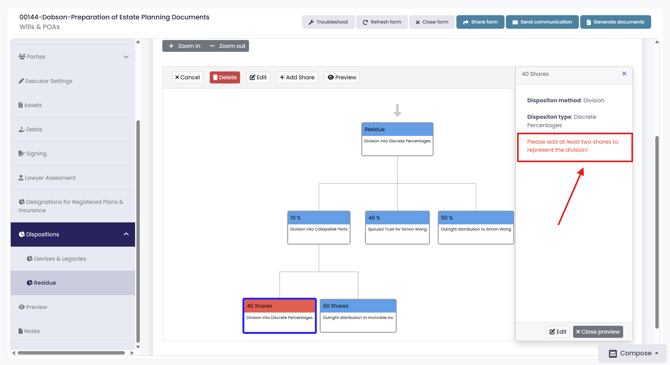Image resolution: width=670 pixels, height=365 pixels.
Task: Click the Compose envelope icon
Action: click(613, 353)
